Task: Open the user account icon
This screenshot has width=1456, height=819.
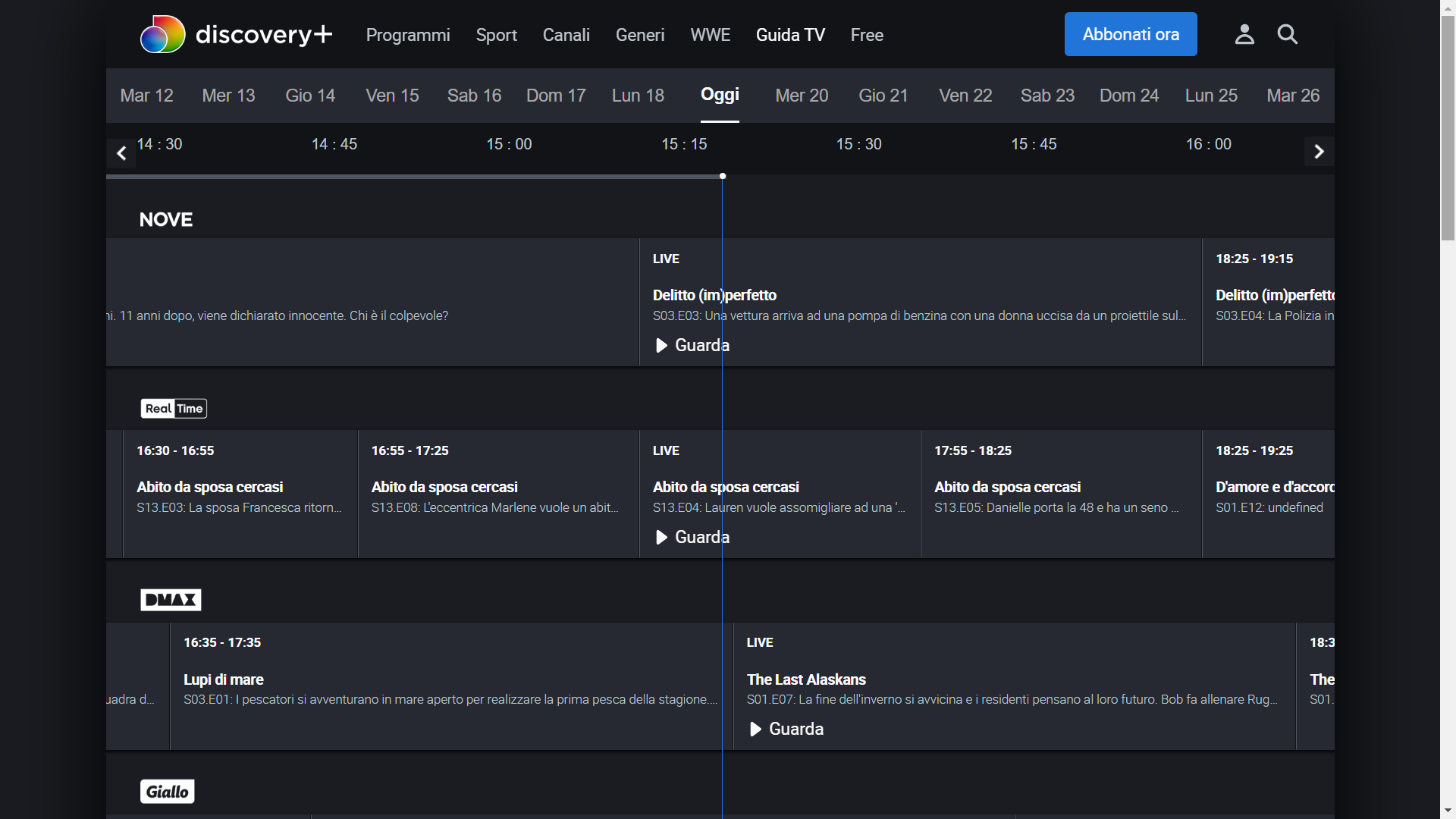Action: coord(1244,34)
